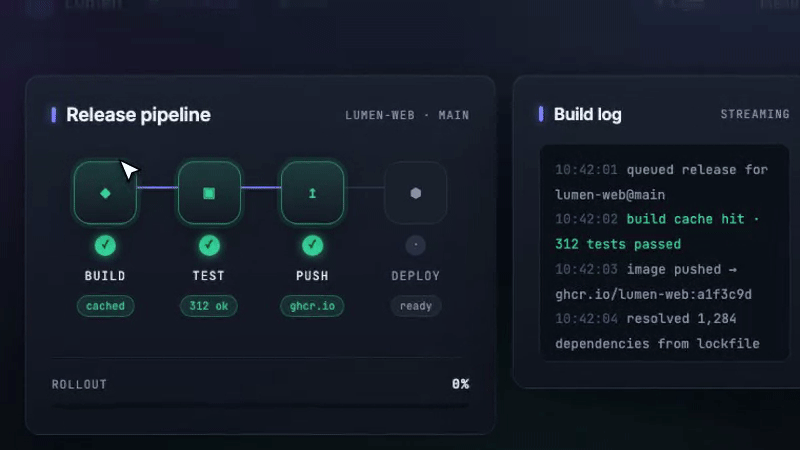Image resolution: width=800 pixels, height=450 pixels.
Task: Click the 'LUMEN-WEB · MAIN' label
Action: click(x=407, y=115)
